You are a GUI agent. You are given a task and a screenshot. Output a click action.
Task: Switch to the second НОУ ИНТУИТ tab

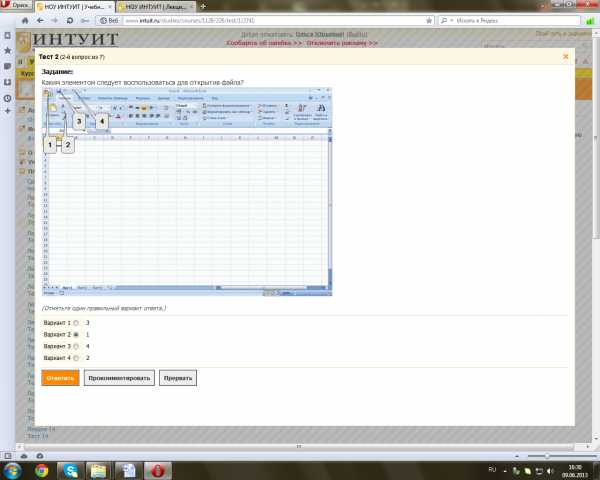(156, 7)
